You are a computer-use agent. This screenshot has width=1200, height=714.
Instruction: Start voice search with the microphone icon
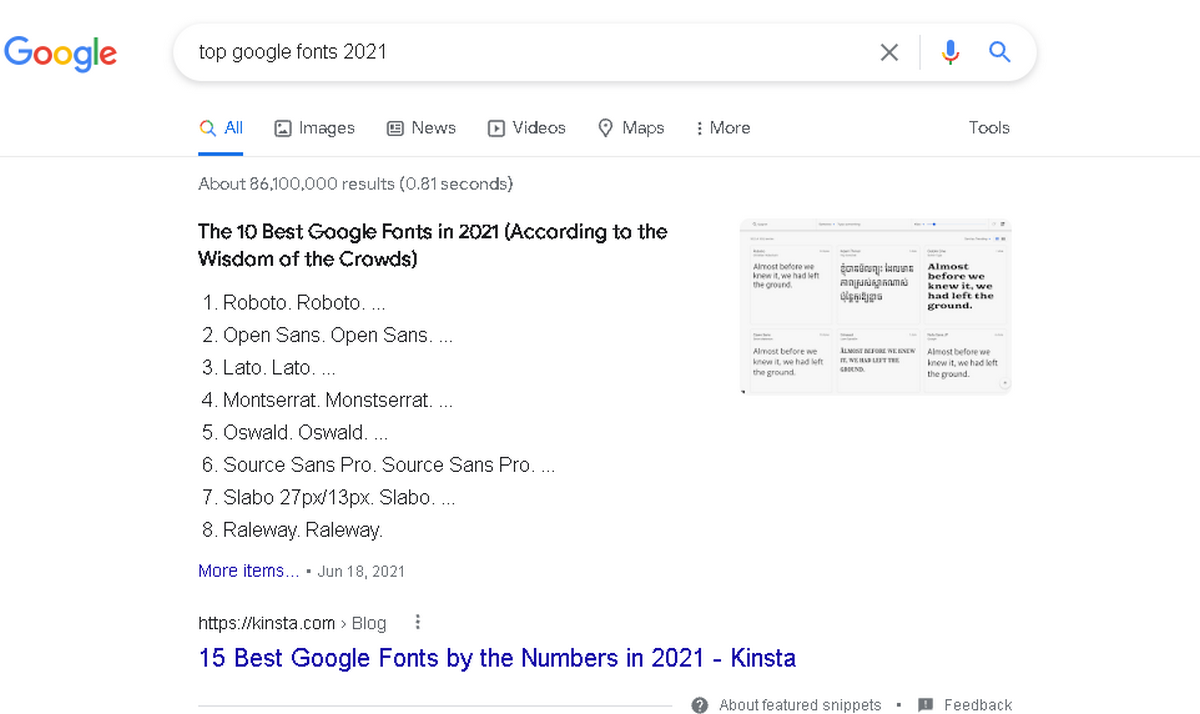click(x=951, y=52)
